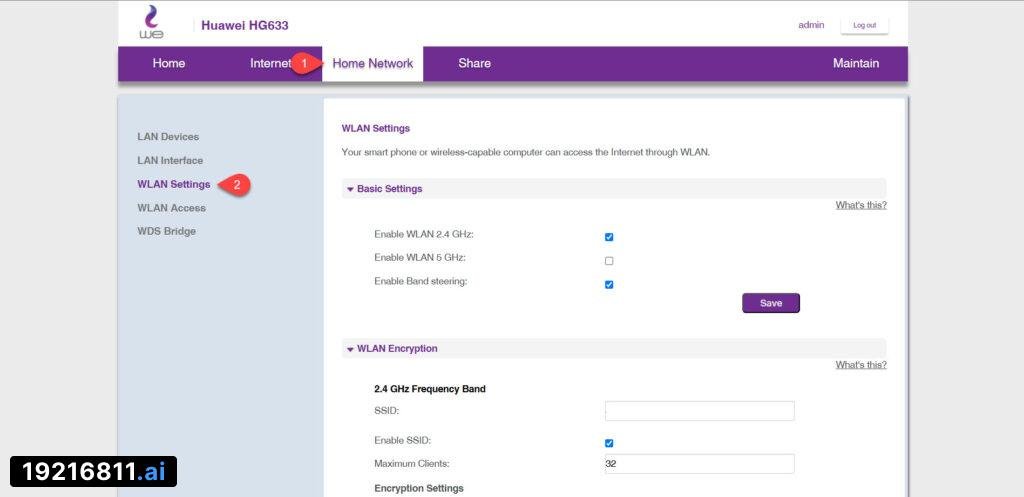Open LAN Interface in sidebar
The image size is (1024, 497).
point(170,160)
